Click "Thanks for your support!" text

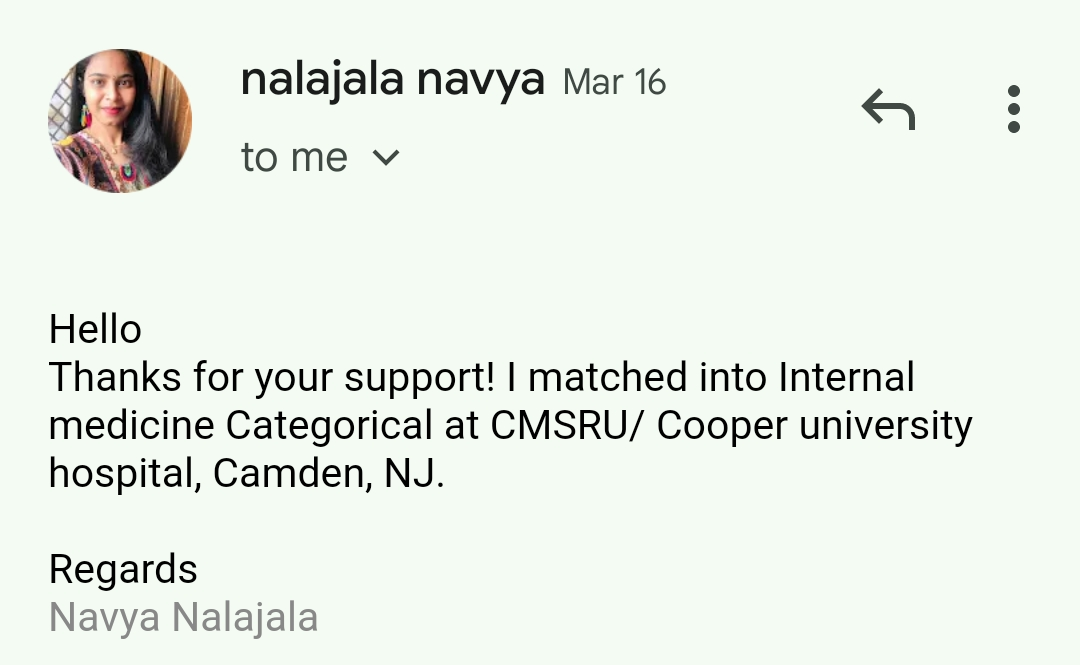272,378
